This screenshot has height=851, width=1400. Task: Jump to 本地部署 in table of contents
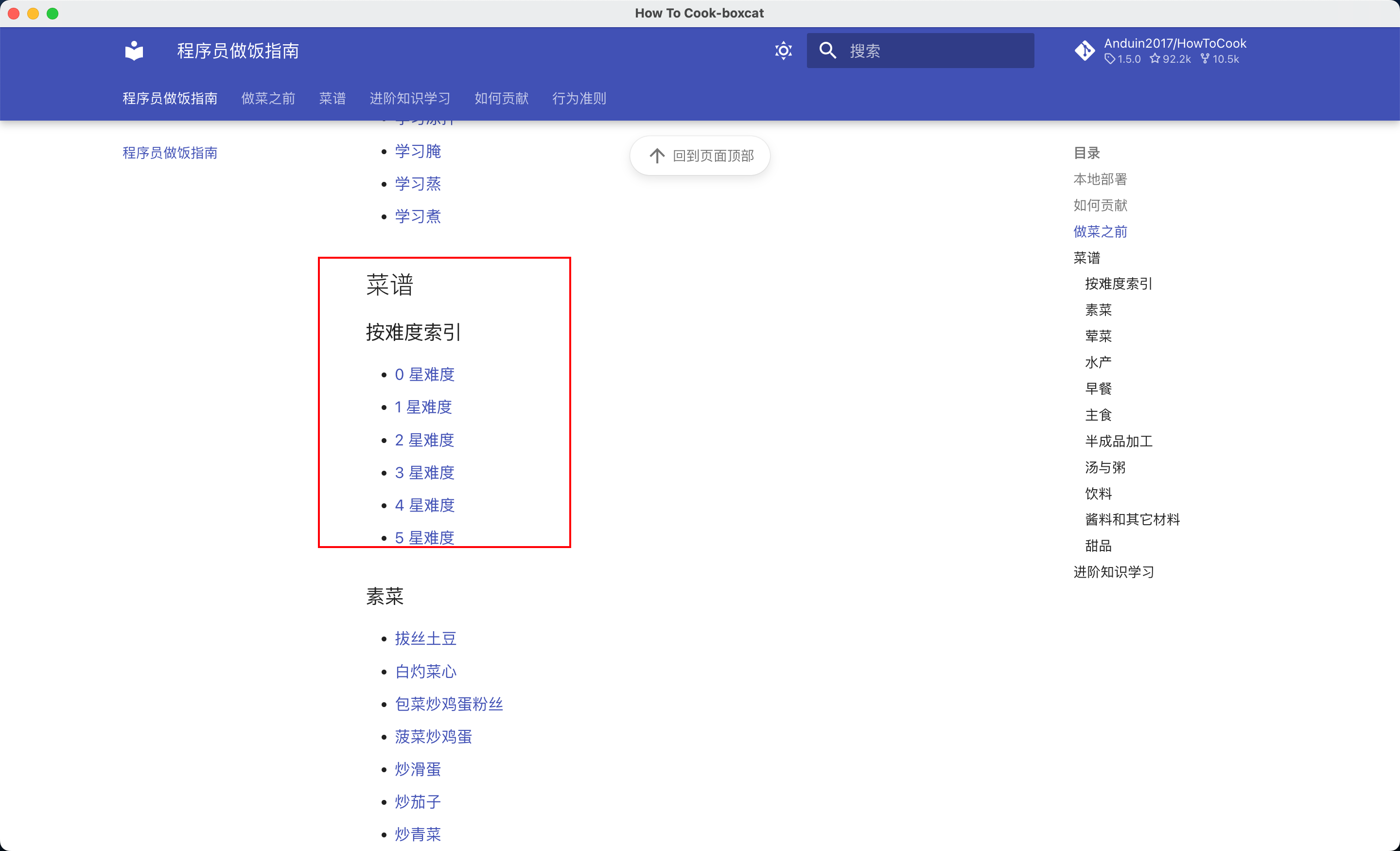tap(1100, 179)
